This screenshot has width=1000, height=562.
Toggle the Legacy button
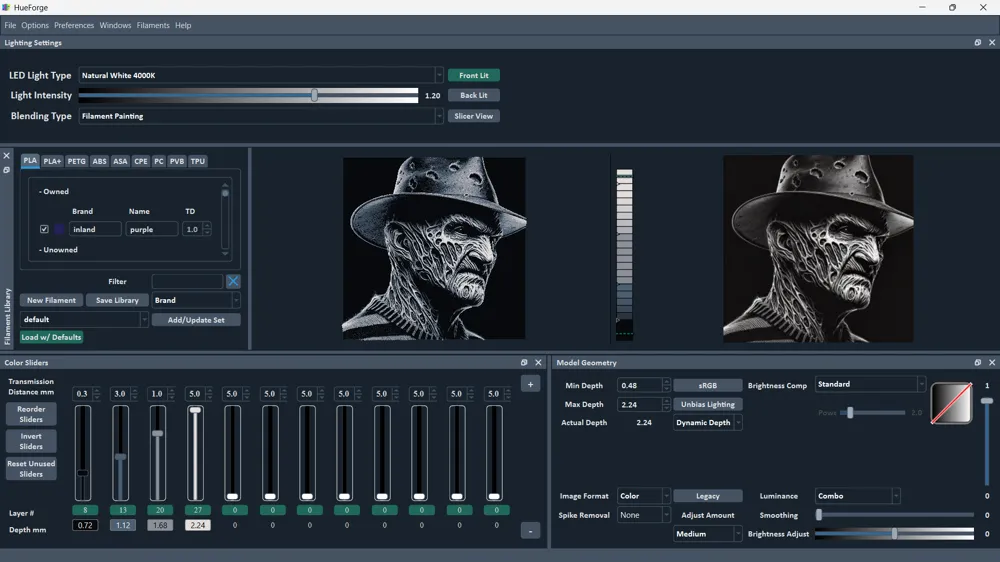tap(707, 496)
